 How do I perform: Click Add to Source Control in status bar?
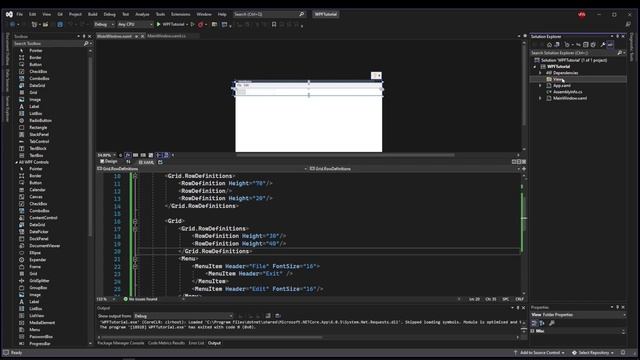tap(539, 353)
